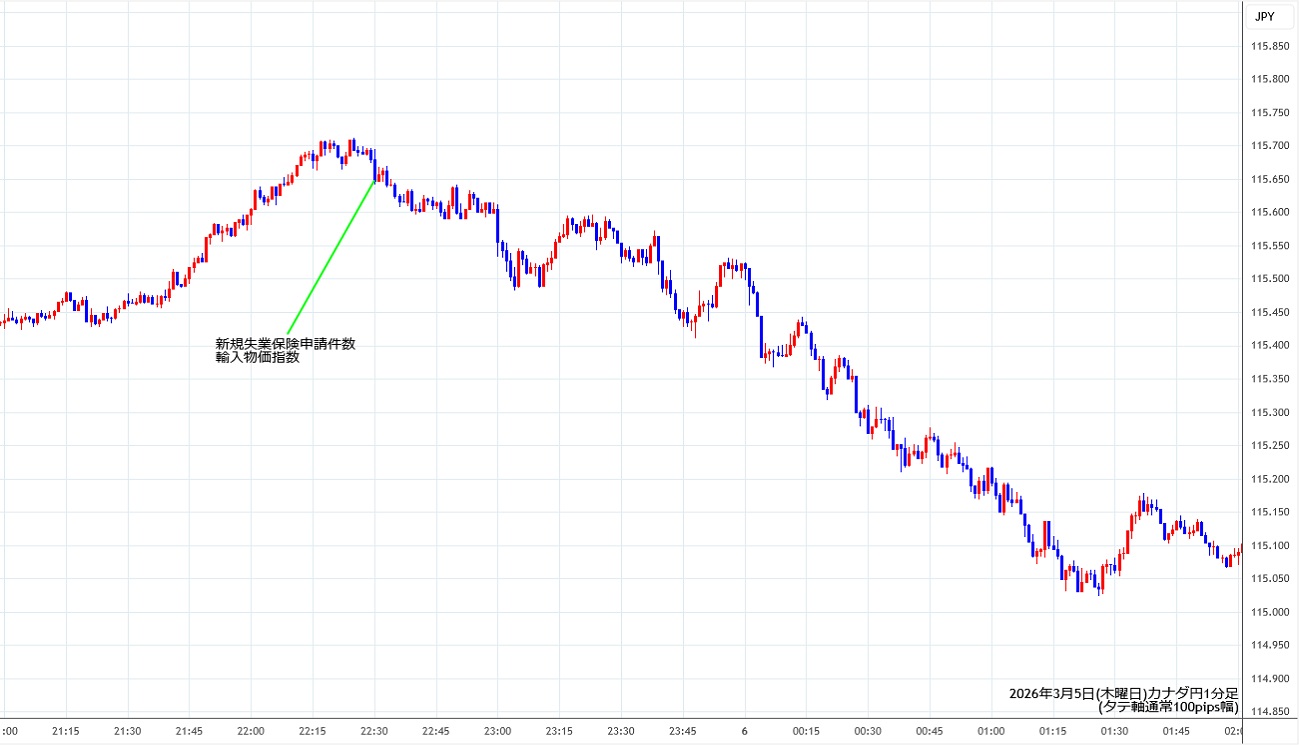Select the 115.500 price axis label
This screenshot has height=745, width=1300.
tap(1268, 279)
